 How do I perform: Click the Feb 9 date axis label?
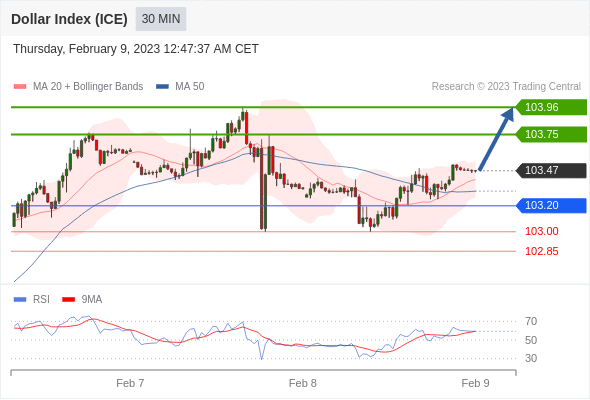(x=475, y=383)
